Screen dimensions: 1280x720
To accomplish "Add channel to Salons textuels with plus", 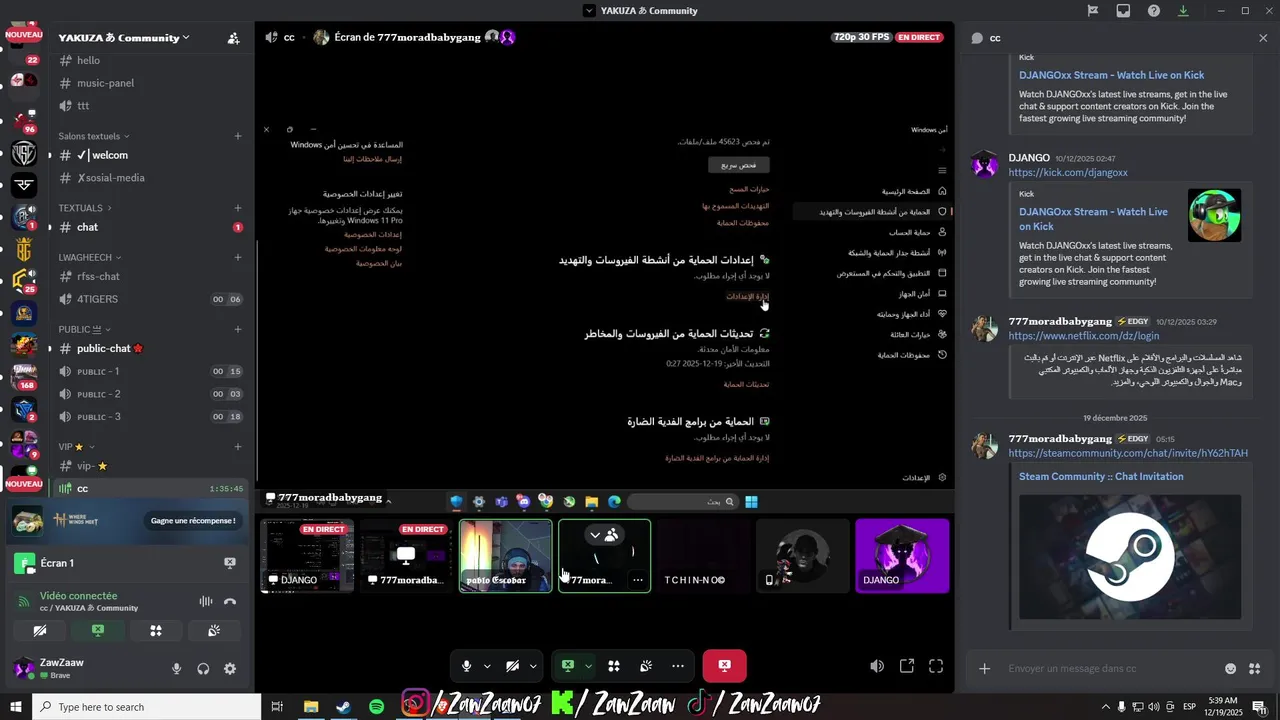I will click(238, 136).
